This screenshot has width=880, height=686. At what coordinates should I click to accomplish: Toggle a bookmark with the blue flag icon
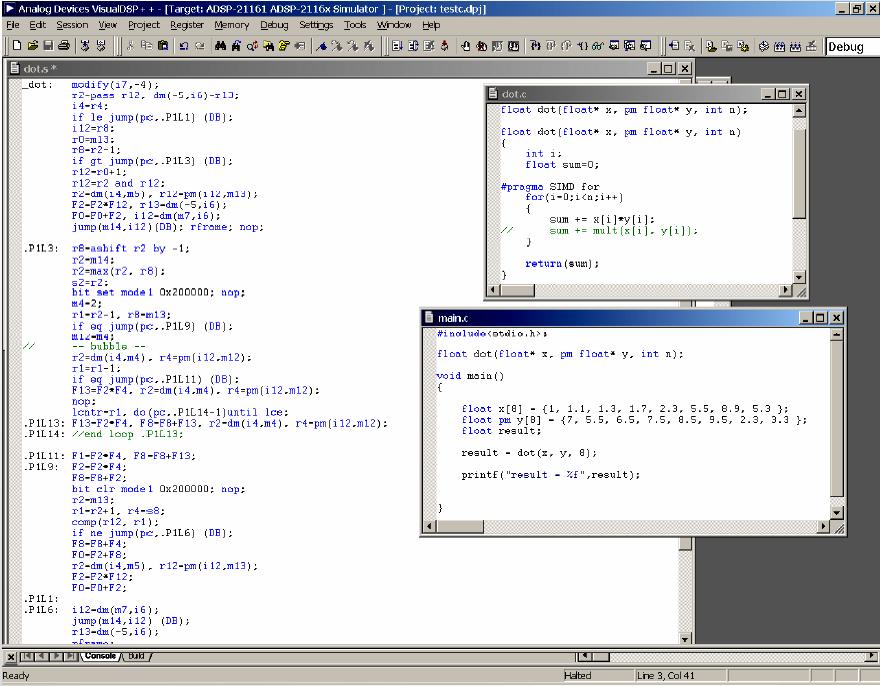point(322,46)
